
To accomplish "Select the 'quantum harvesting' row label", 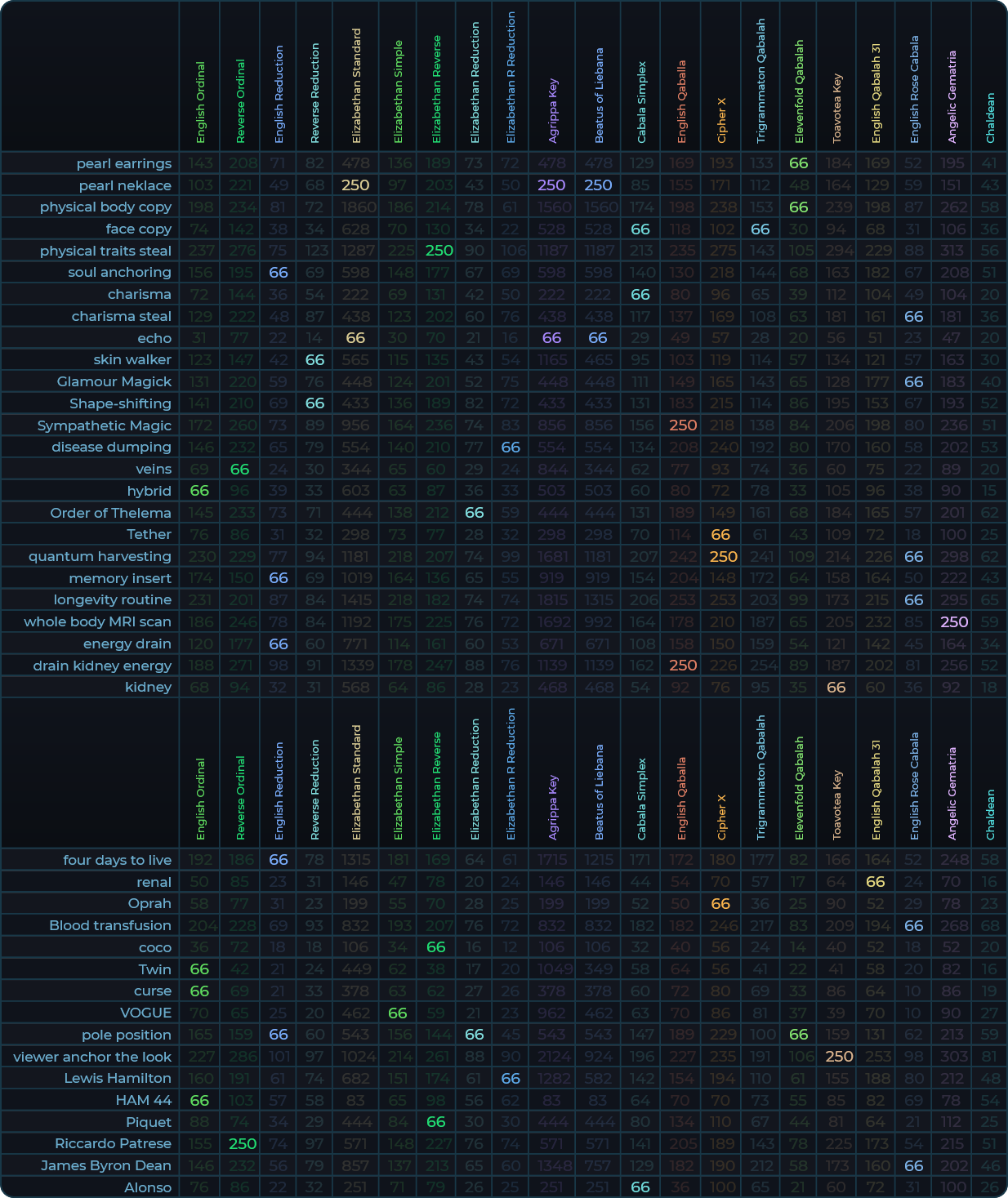I will (100, 556).
